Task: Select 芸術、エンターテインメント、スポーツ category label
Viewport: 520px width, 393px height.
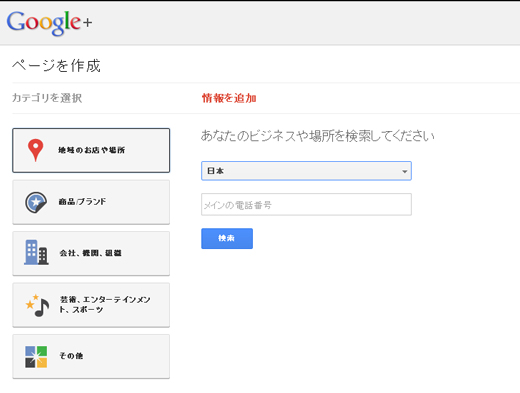Action: pyautogui.click(x=105, y=304)
